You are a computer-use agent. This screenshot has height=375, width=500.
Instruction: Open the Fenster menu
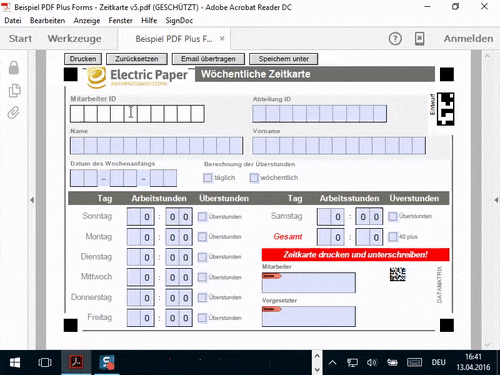[x=120, y=21]
